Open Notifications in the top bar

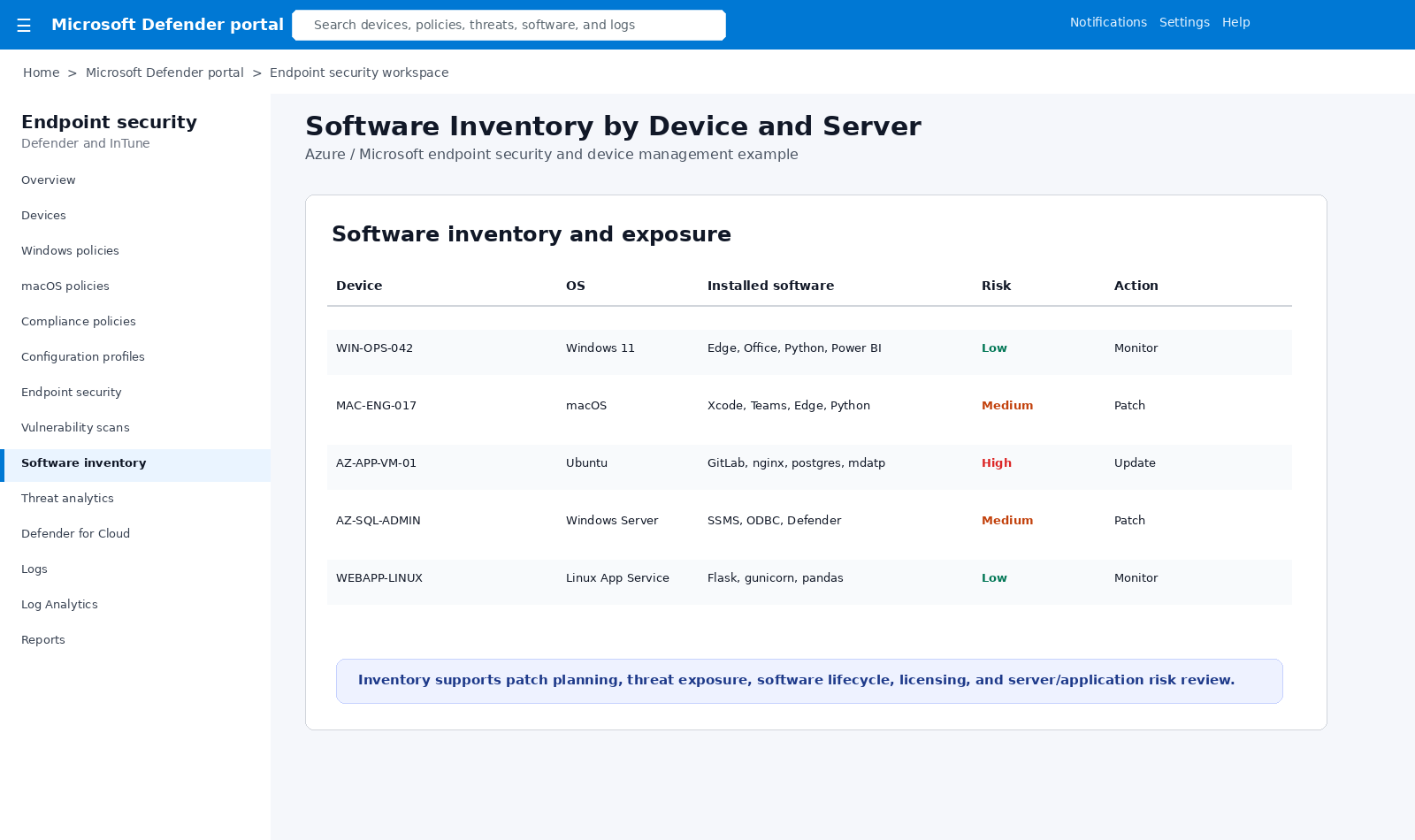point(1108,22)
